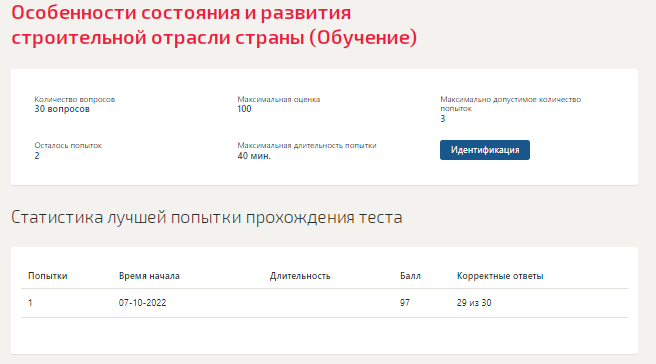
Task: Click the '29 из 30' correct answers cell
Action: coord(474,302)
